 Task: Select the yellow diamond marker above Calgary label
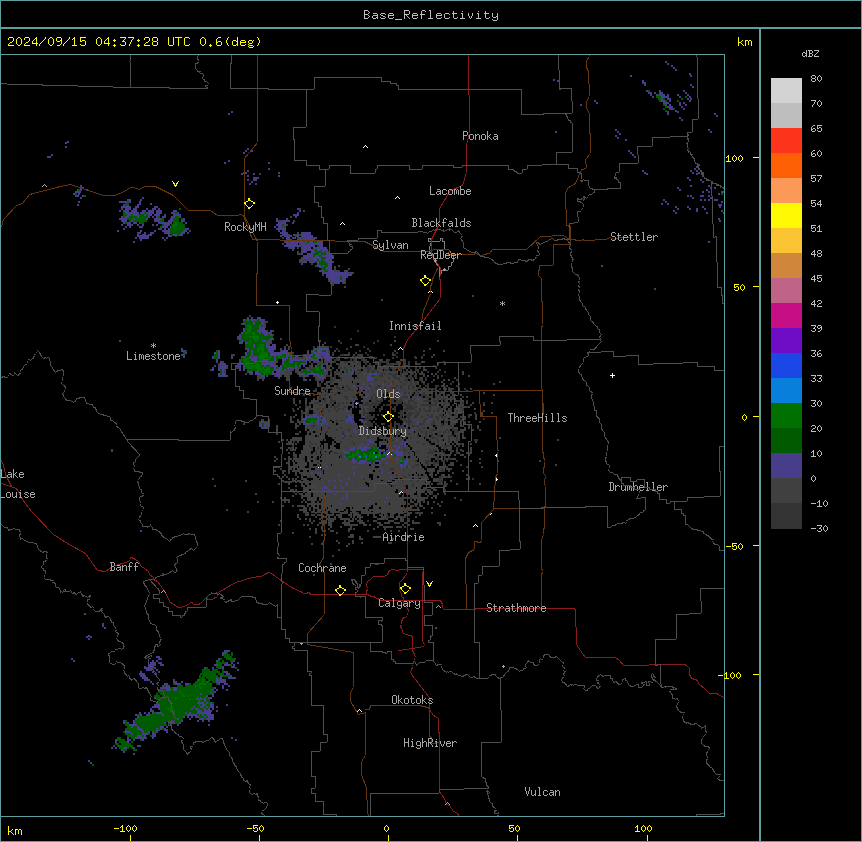405,589
